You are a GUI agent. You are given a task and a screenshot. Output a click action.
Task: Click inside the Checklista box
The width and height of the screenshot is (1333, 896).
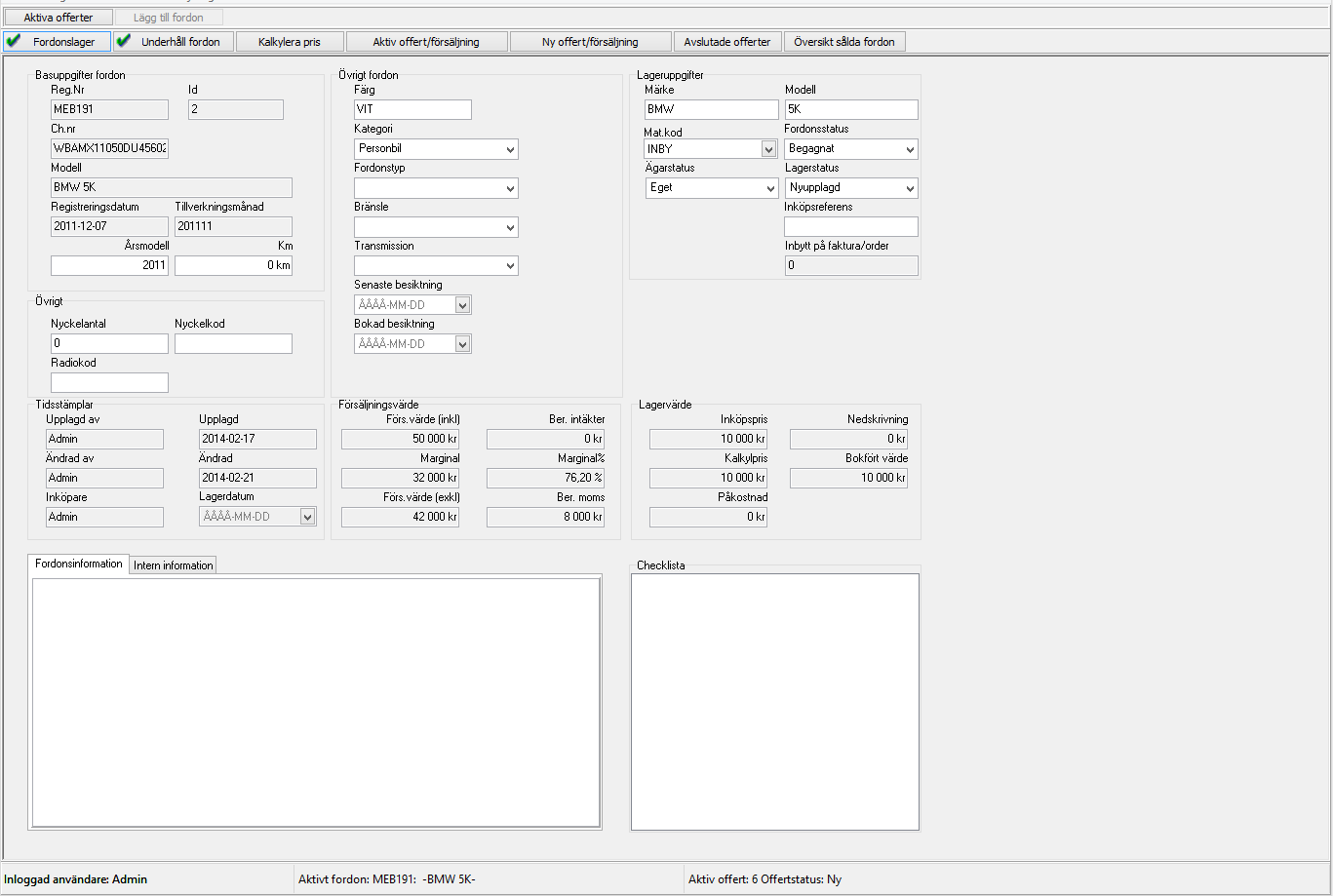[x=775, y=702]
